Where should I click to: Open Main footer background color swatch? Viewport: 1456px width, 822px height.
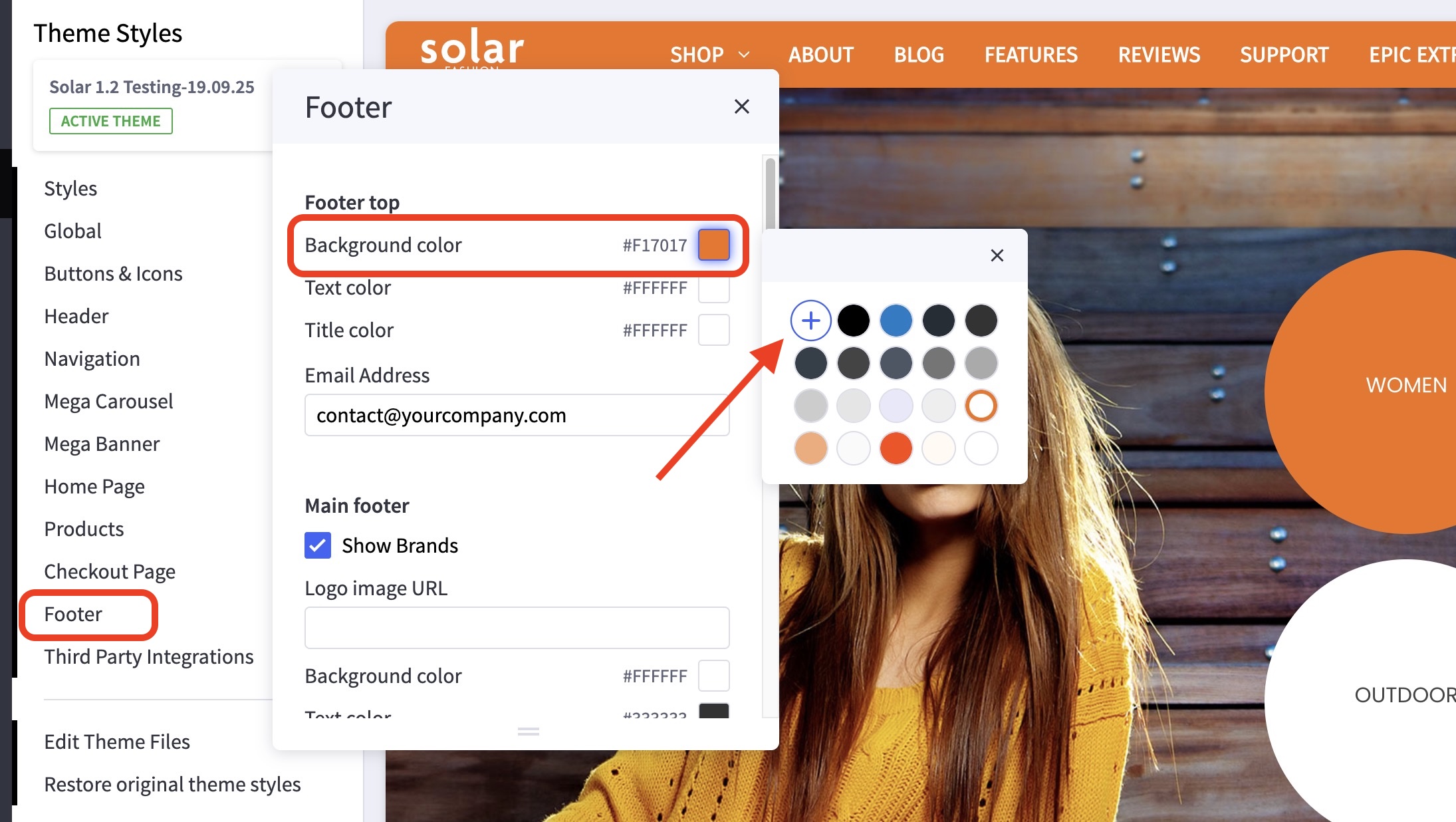pyautogui.click(x=713, y=676)
